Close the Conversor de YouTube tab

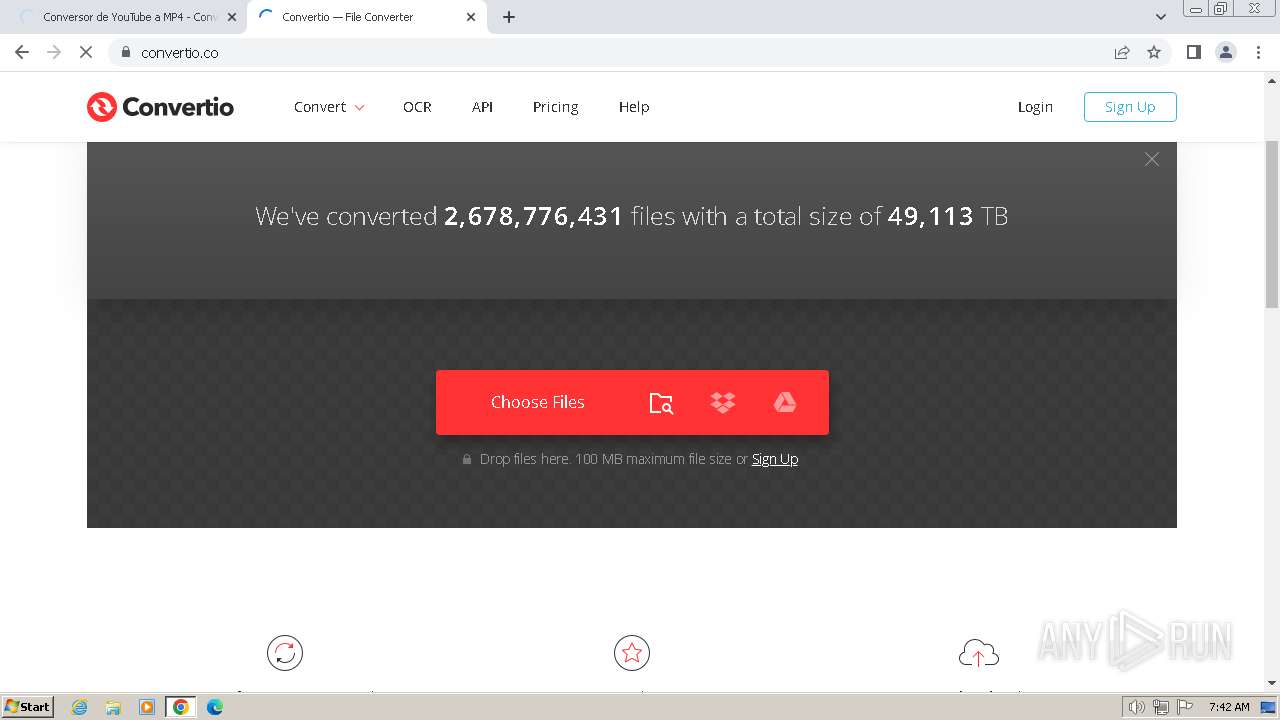click(232, 17)
